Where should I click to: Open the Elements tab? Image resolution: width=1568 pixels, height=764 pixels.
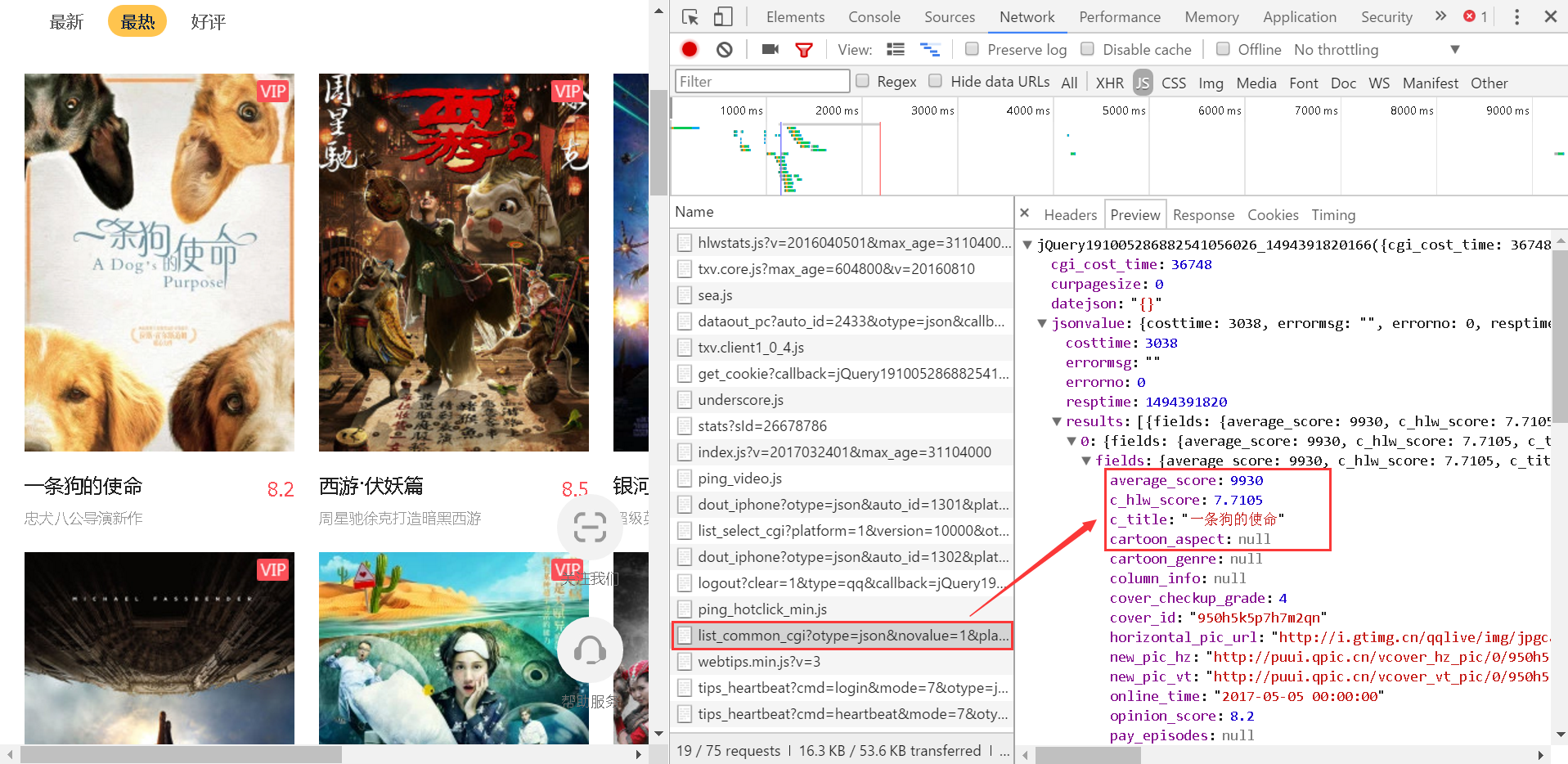point(795,17)
